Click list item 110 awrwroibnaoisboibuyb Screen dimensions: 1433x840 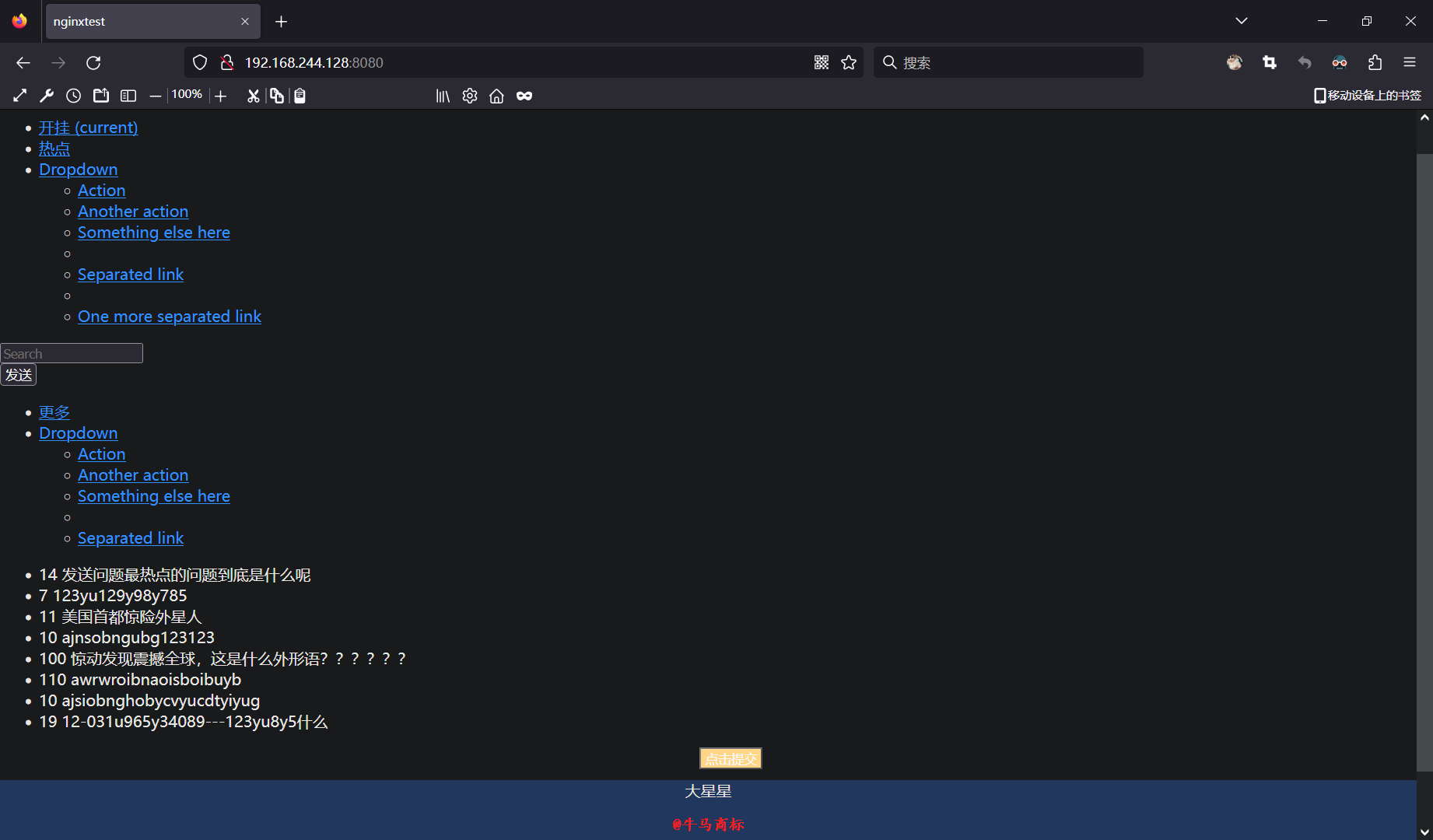tap(140, 680)
